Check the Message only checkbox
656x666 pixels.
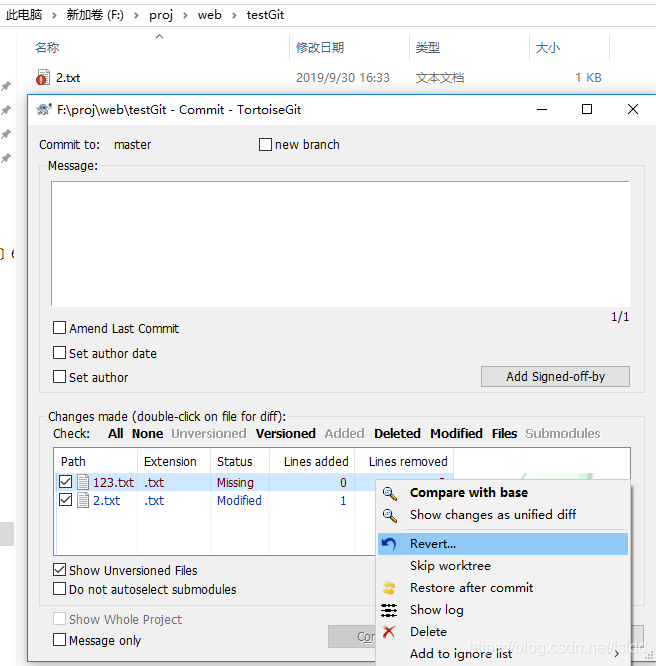click(x=59, y=640)
